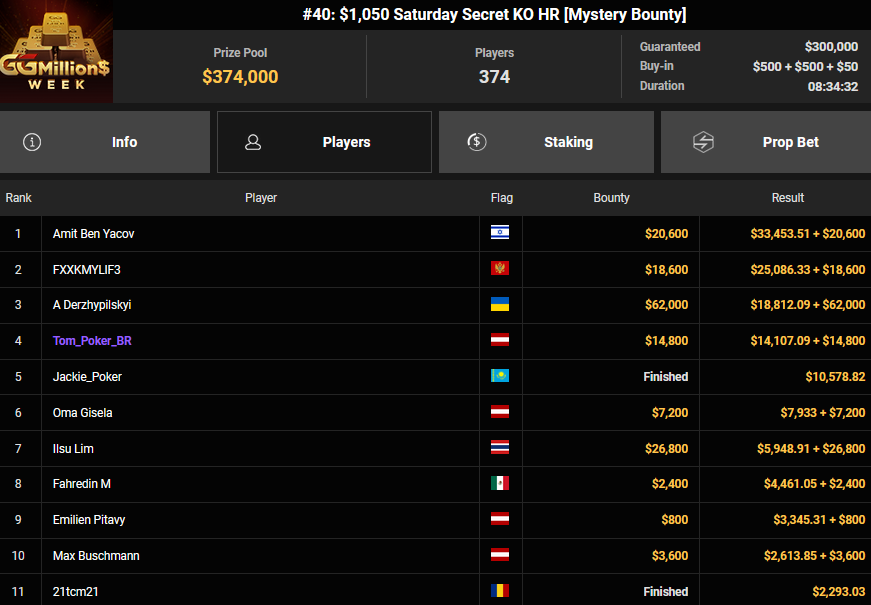The image size is (871, 605).
Task: Click the info circle icon on Info tab
Action: 32,142
